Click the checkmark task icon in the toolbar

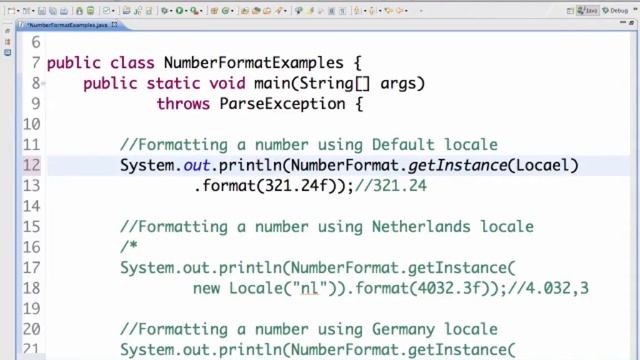coord(106,11)
